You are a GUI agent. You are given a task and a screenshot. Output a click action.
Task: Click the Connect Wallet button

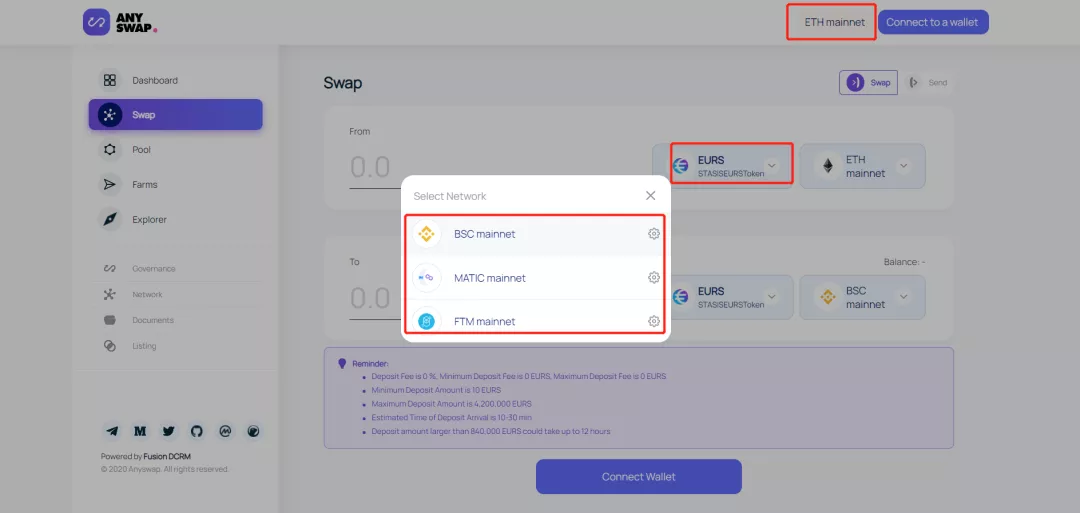click(638, 477)
